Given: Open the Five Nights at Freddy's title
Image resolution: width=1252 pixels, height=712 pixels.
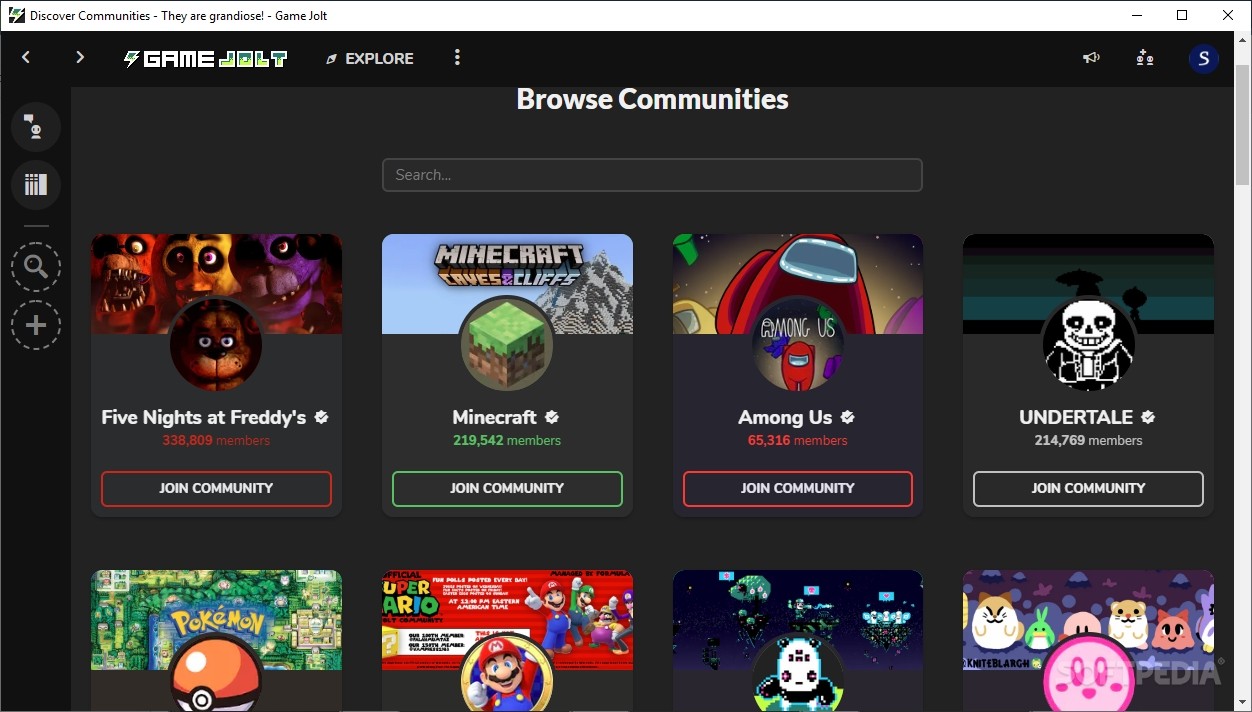Looking at the screenshot, I should coord(204,417).
